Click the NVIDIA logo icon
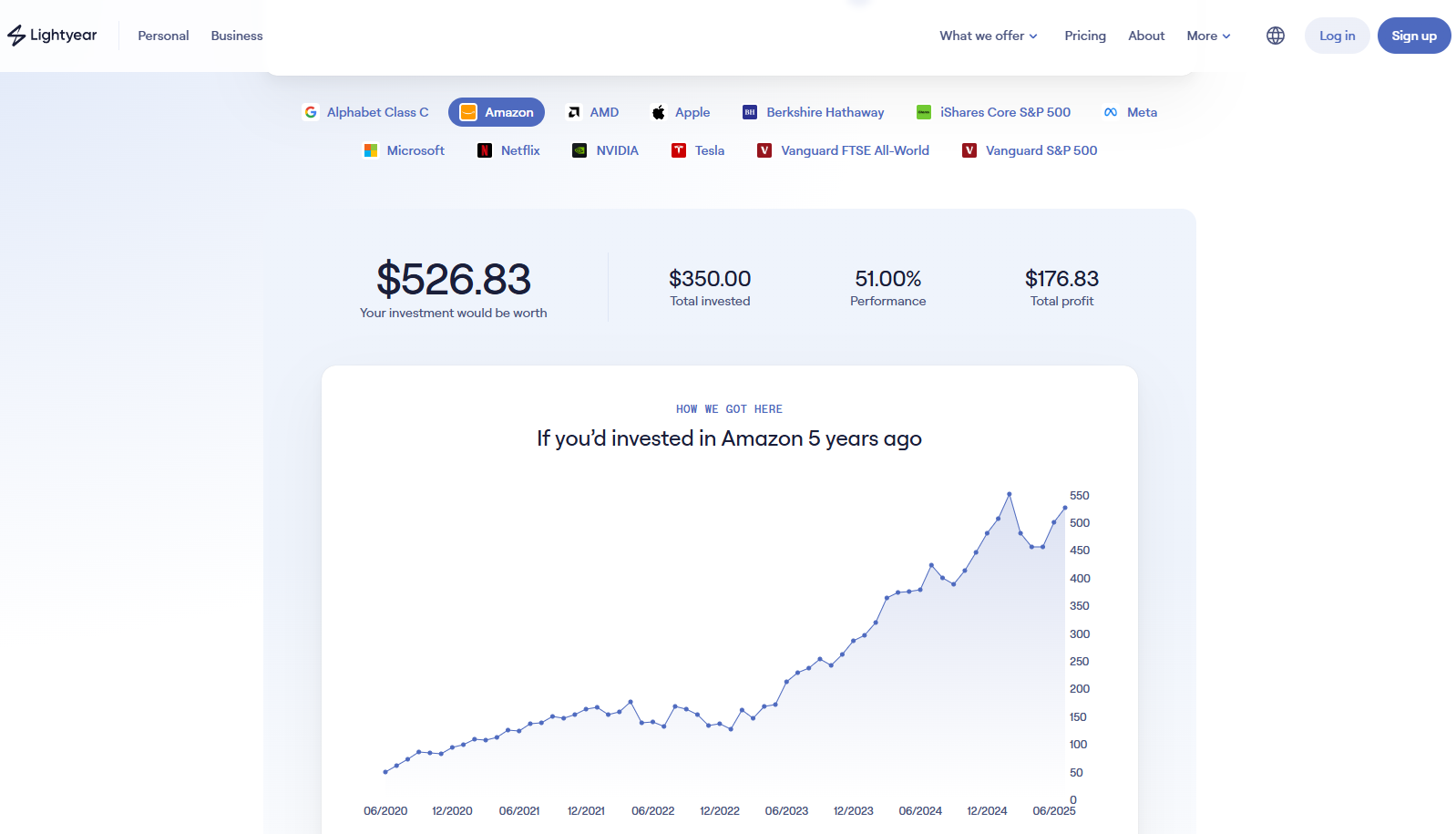The width and height of the screenshot is (1456, 834). tap(579, 150)
